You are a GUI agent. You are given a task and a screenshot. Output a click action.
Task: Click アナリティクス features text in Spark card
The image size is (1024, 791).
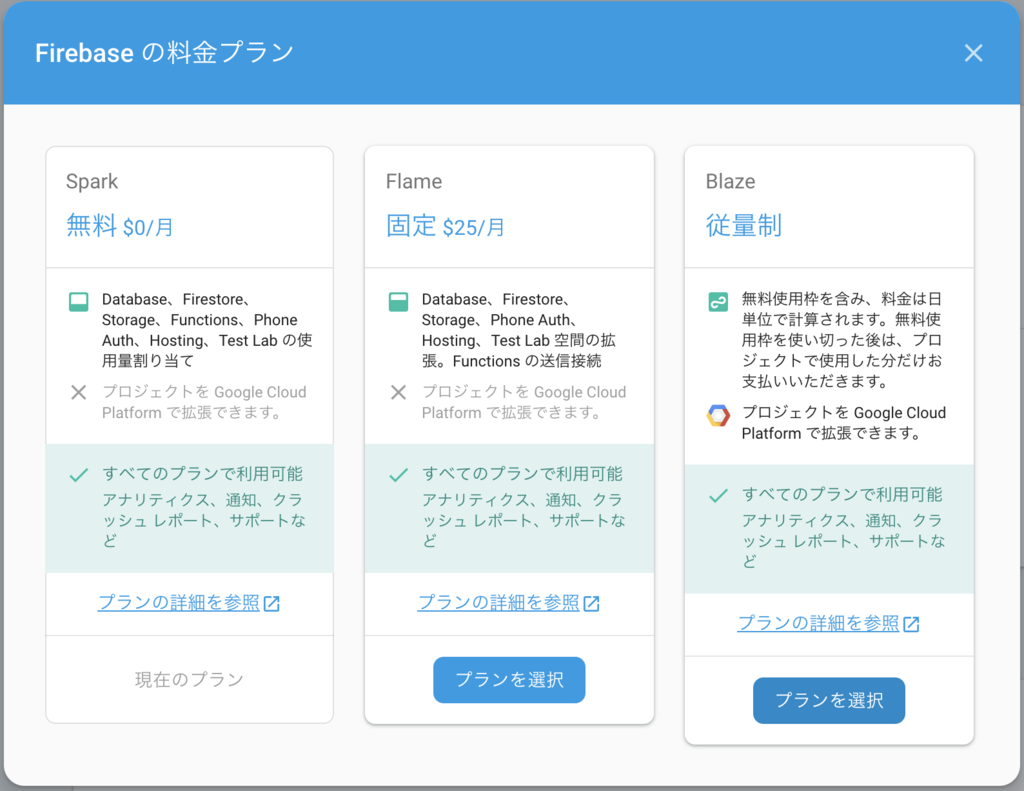(204, 520)
